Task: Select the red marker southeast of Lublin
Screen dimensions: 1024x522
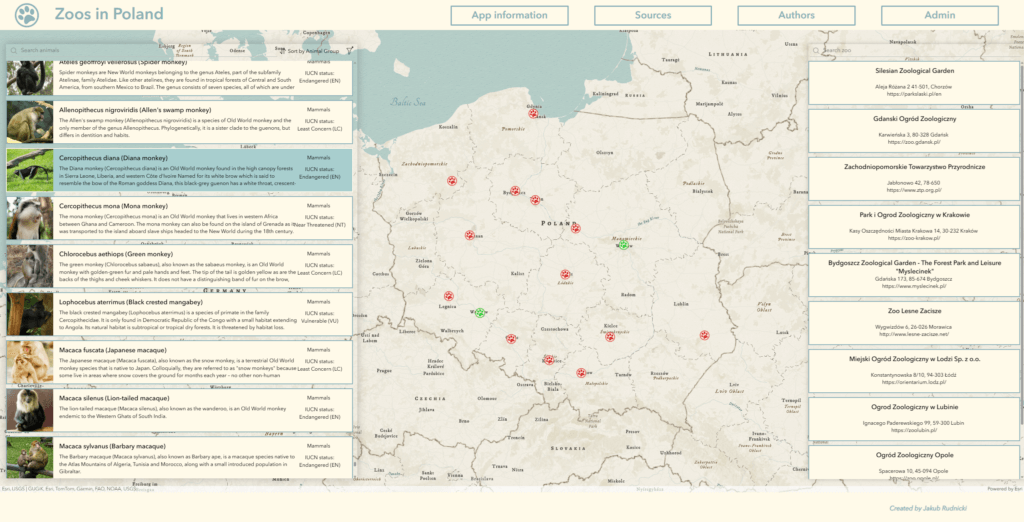Action: (x=705, y=335)
